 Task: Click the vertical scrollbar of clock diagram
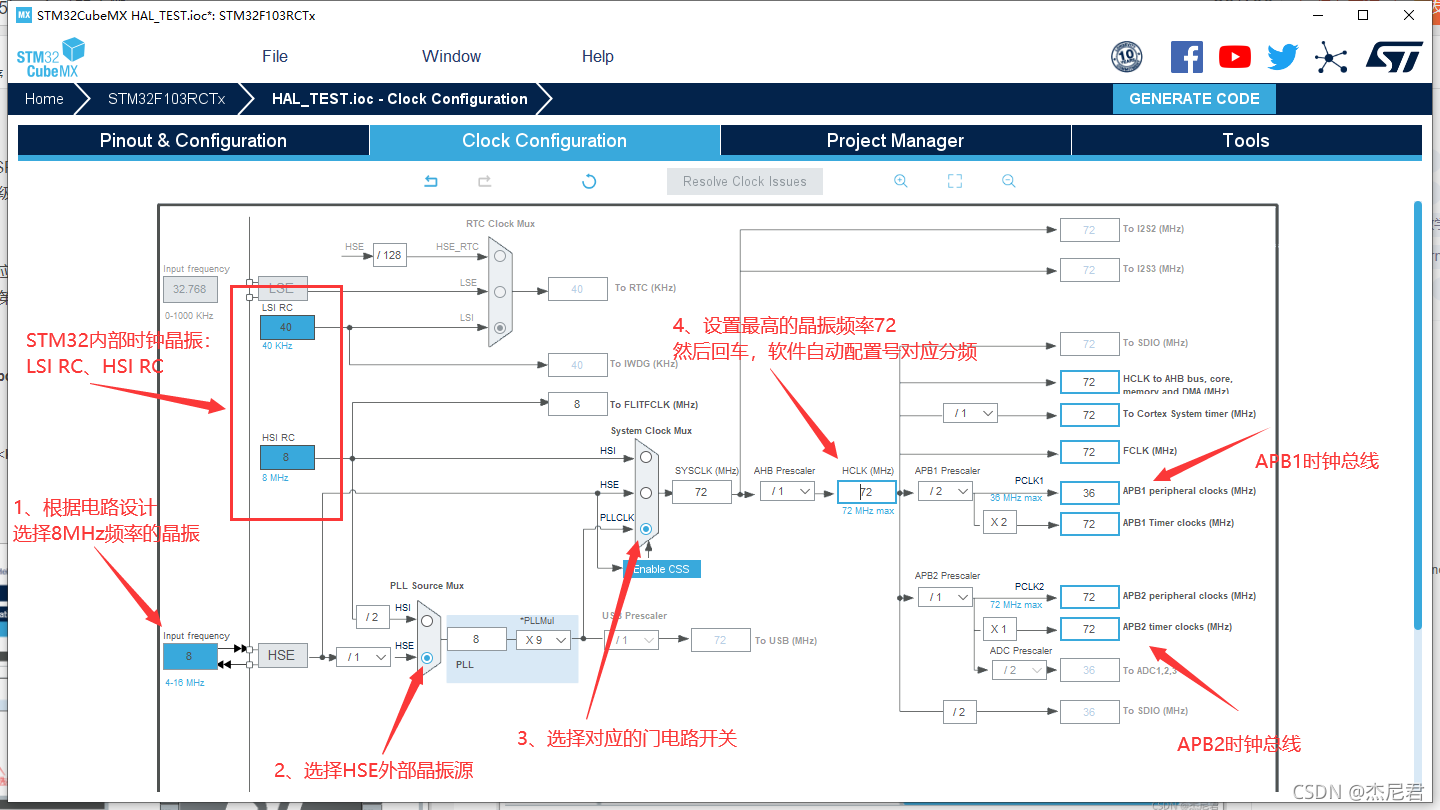coord(1417,415)
